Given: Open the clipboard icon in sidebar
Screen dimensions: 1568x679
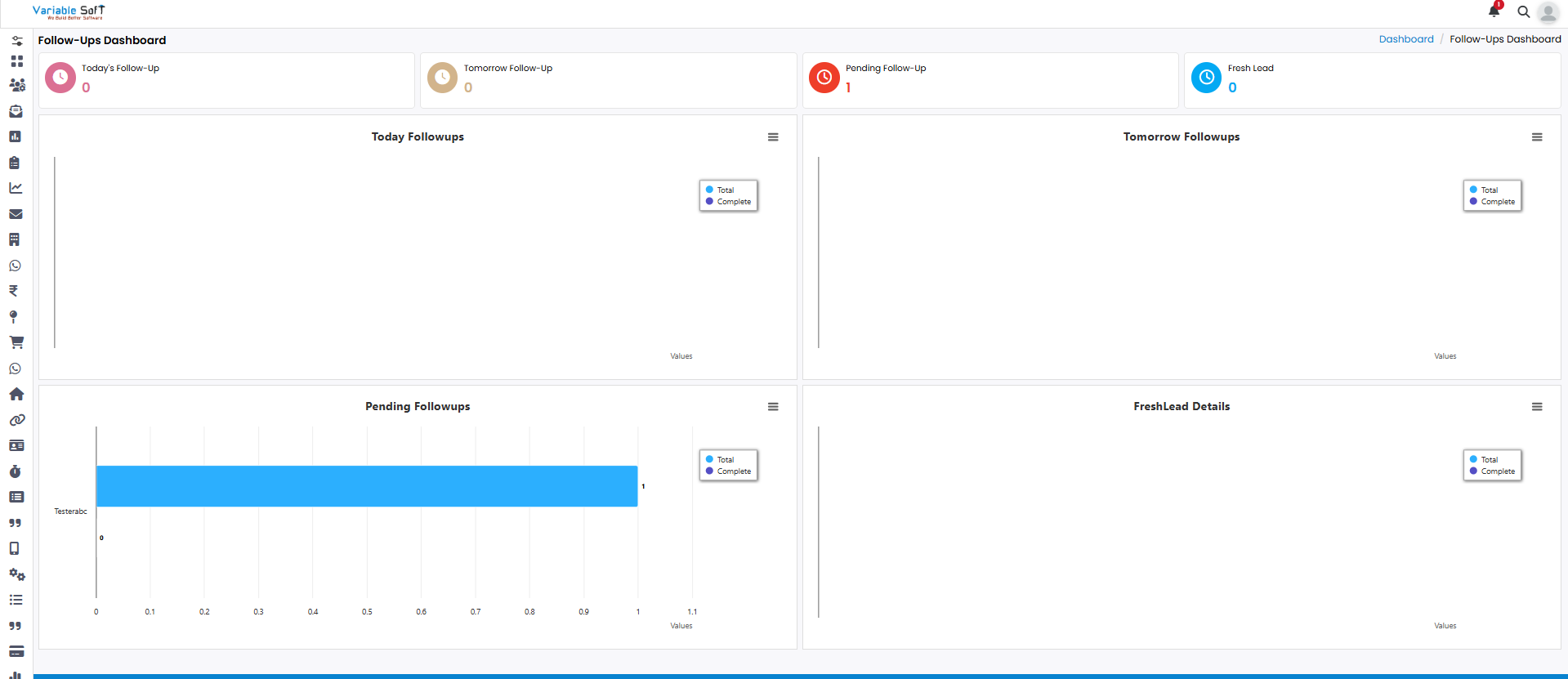Looking at the screenshot, I should coord(14,163).
